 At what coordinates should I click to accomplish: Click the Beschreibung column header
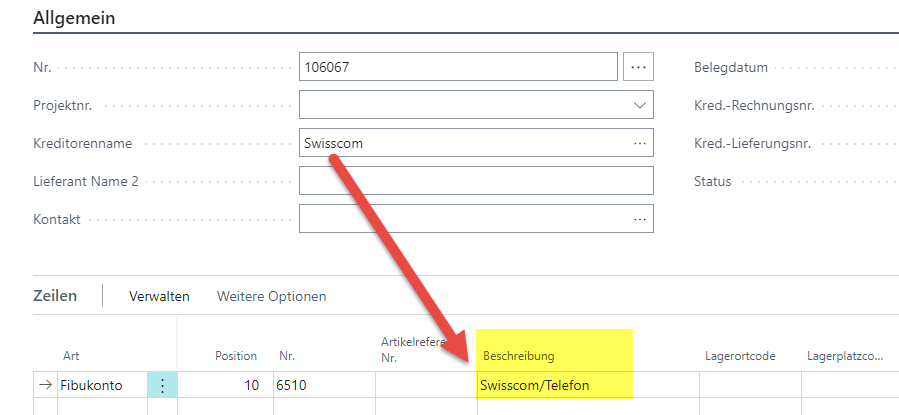519,356
